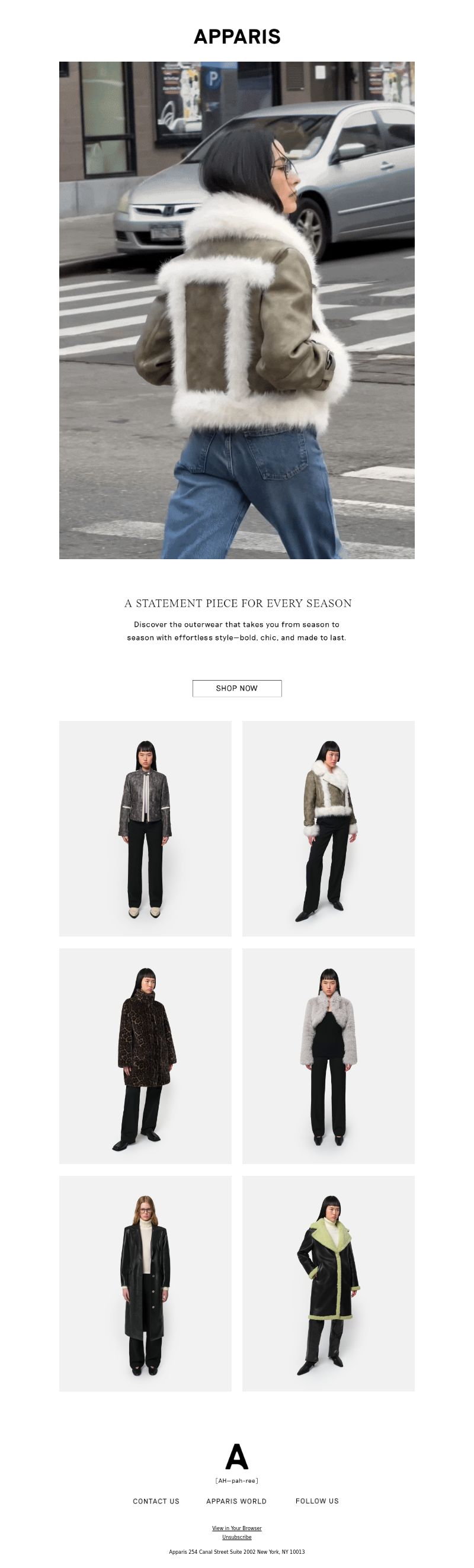Select the gray striped leather jacket product
The height and width of the screenshot is (1568, 474).
(145, 829)
